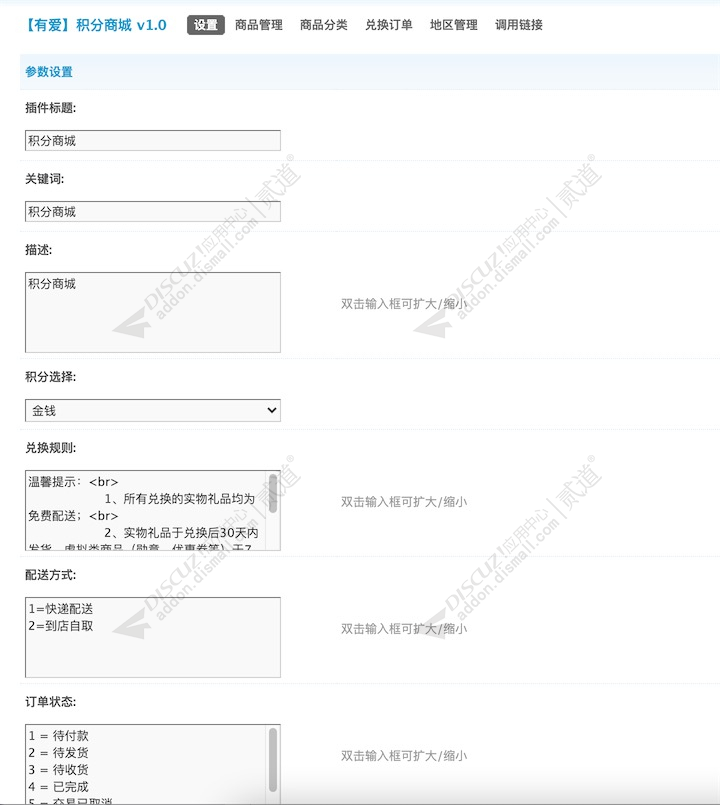The image size is (720, 805).
Task: Click the '3 = 待收货' line
Action: coord(59,770)
